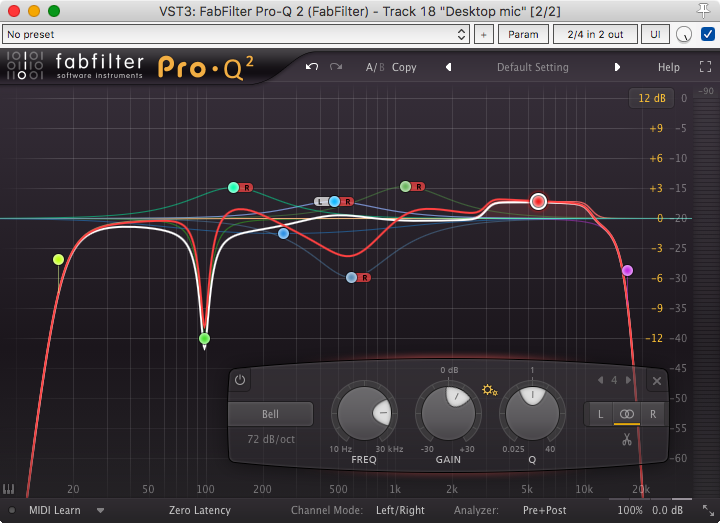Close the band controls panel
The height and width of the screenshot is (523, 720).
coord(657,381)
